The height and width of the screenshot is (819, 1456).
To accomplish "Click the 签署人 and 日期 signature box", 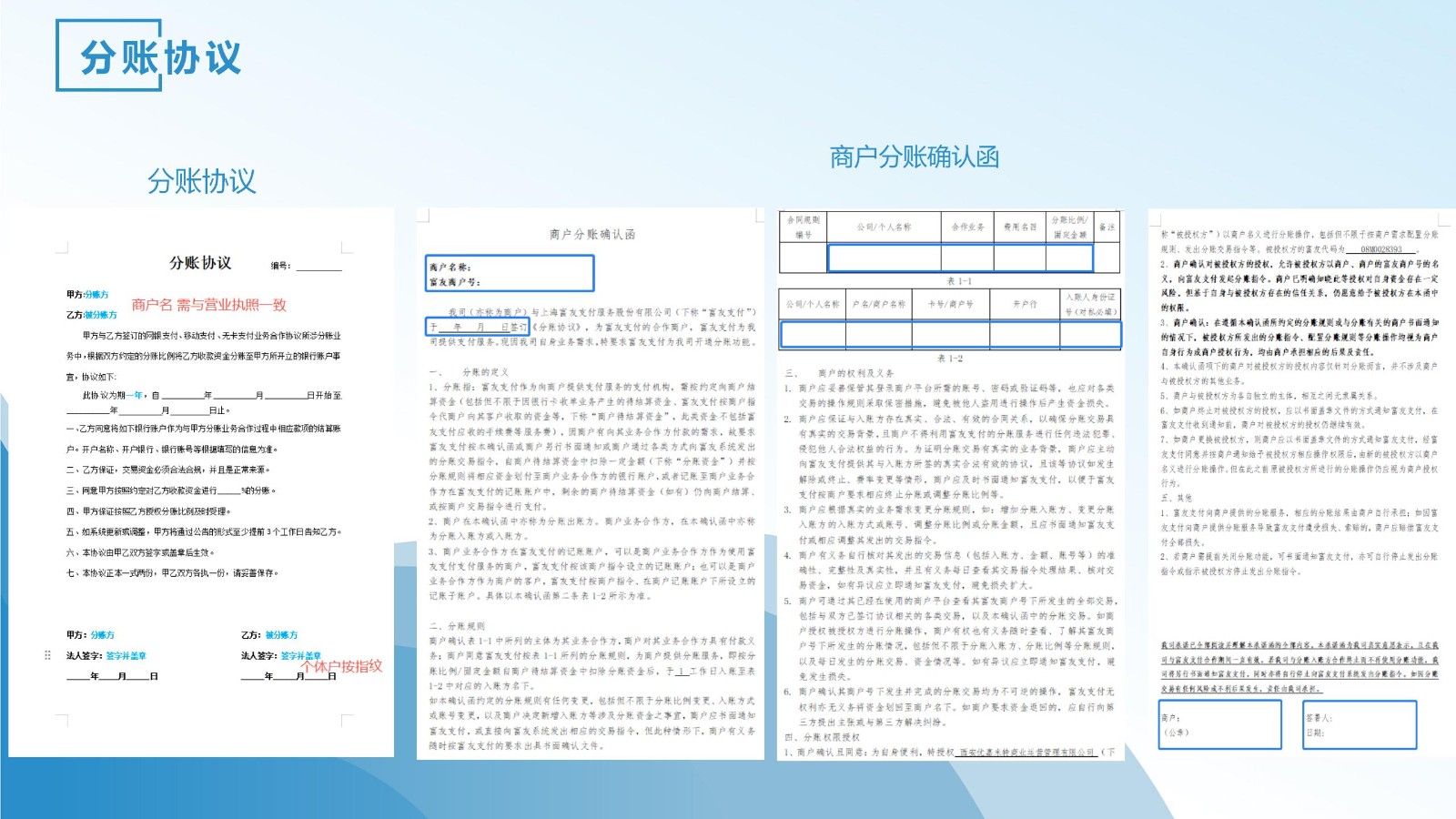I will [x=1359, y=724].
